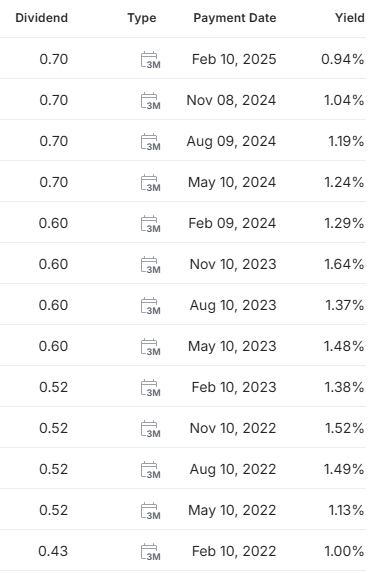The height and width of the screenshot is (573, 383).
Task: Select the quarterly icon for Aug 10, 2022
Action: pos(151,469)
